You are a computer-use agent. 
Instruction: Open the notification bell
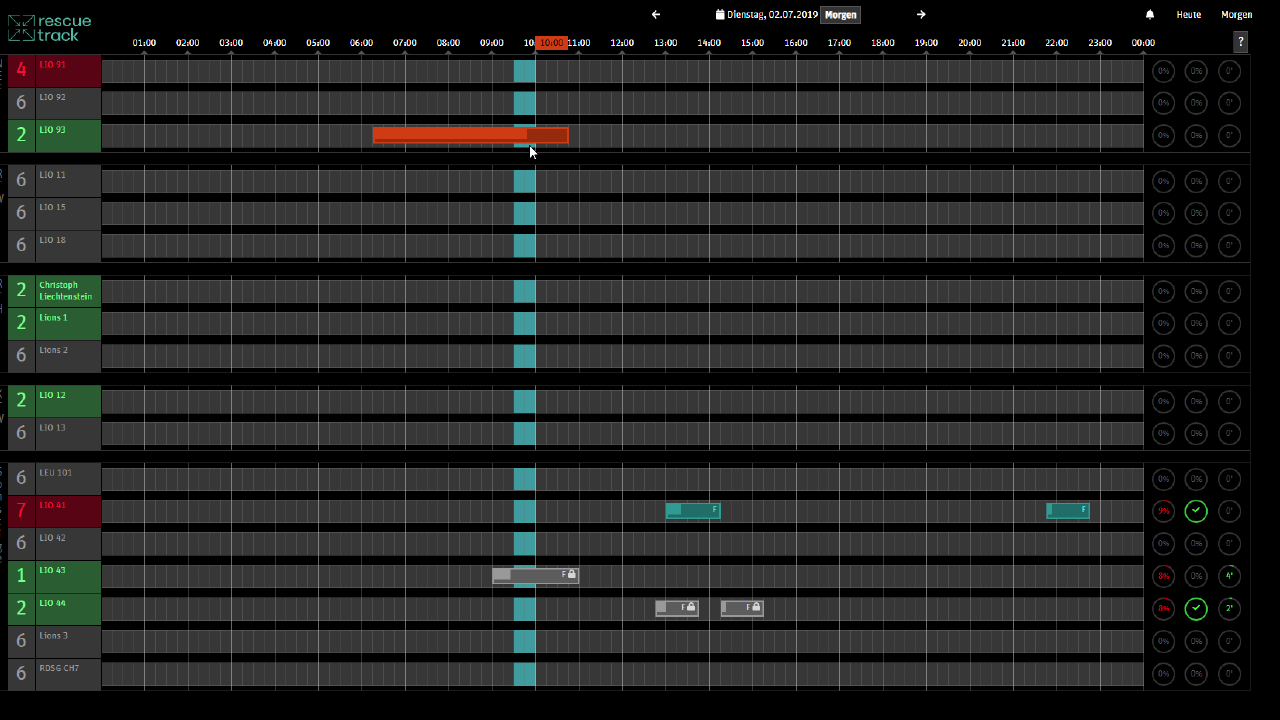click(x=1150, y=15)
